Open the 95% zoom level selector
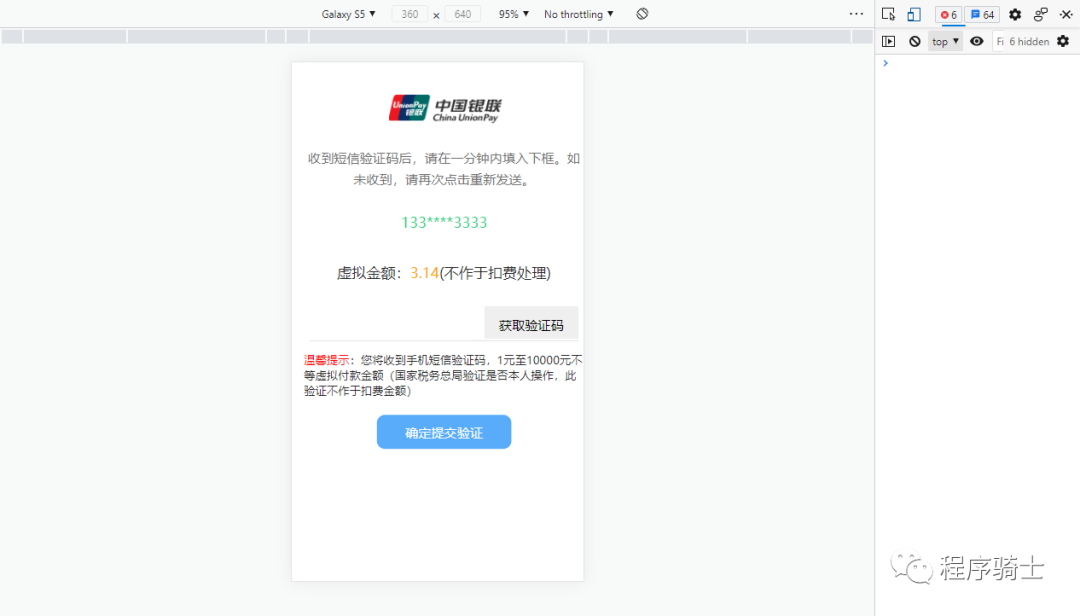 coord(512,13)
